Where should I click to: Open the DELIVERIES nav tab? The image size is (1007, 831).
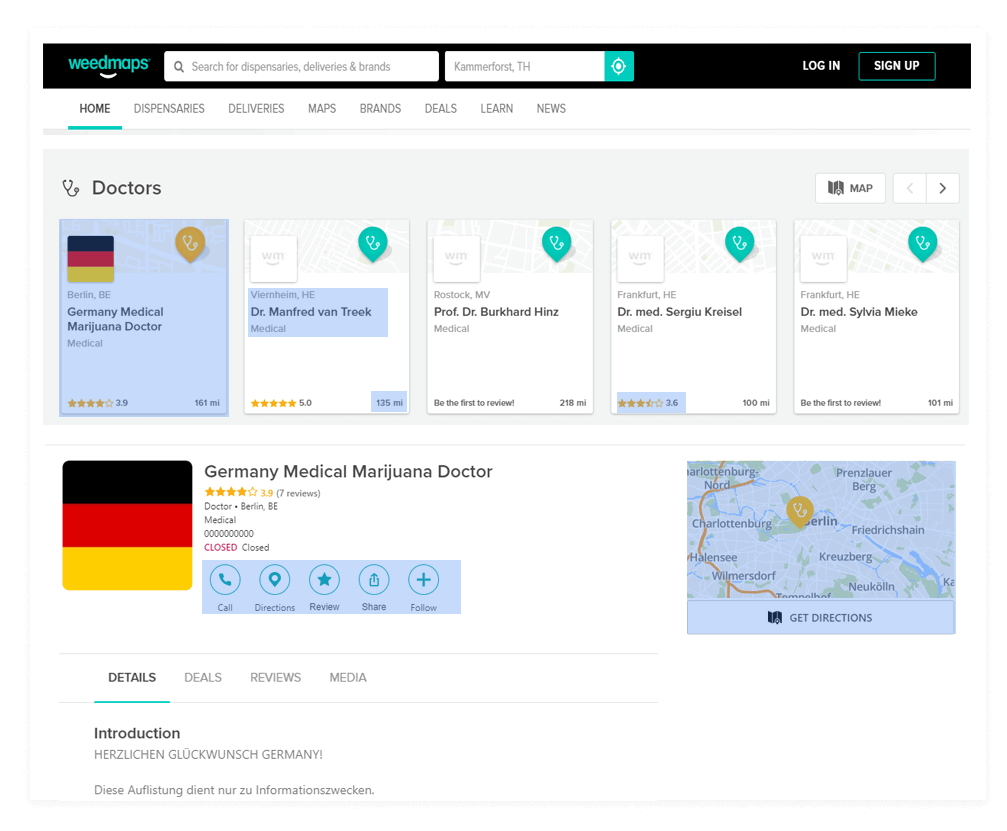[x=256, y=109]
